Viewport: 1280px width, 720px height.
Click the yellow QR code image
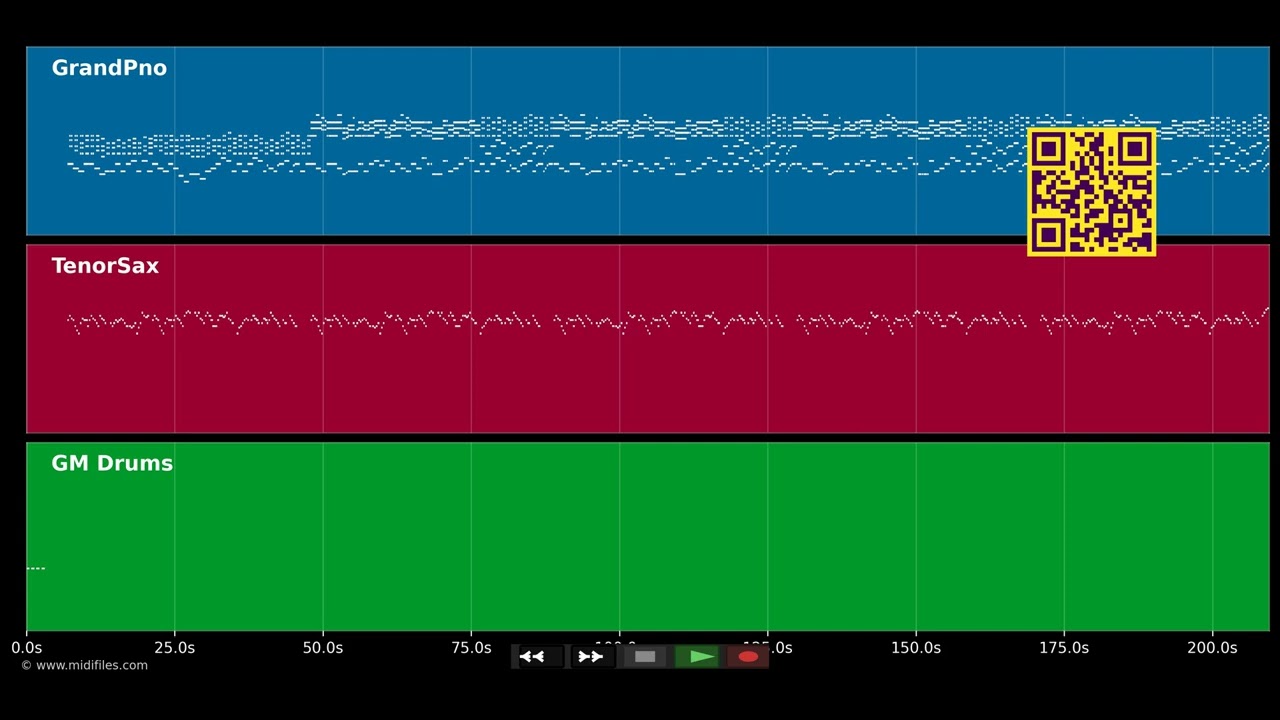click(1091, 192)
